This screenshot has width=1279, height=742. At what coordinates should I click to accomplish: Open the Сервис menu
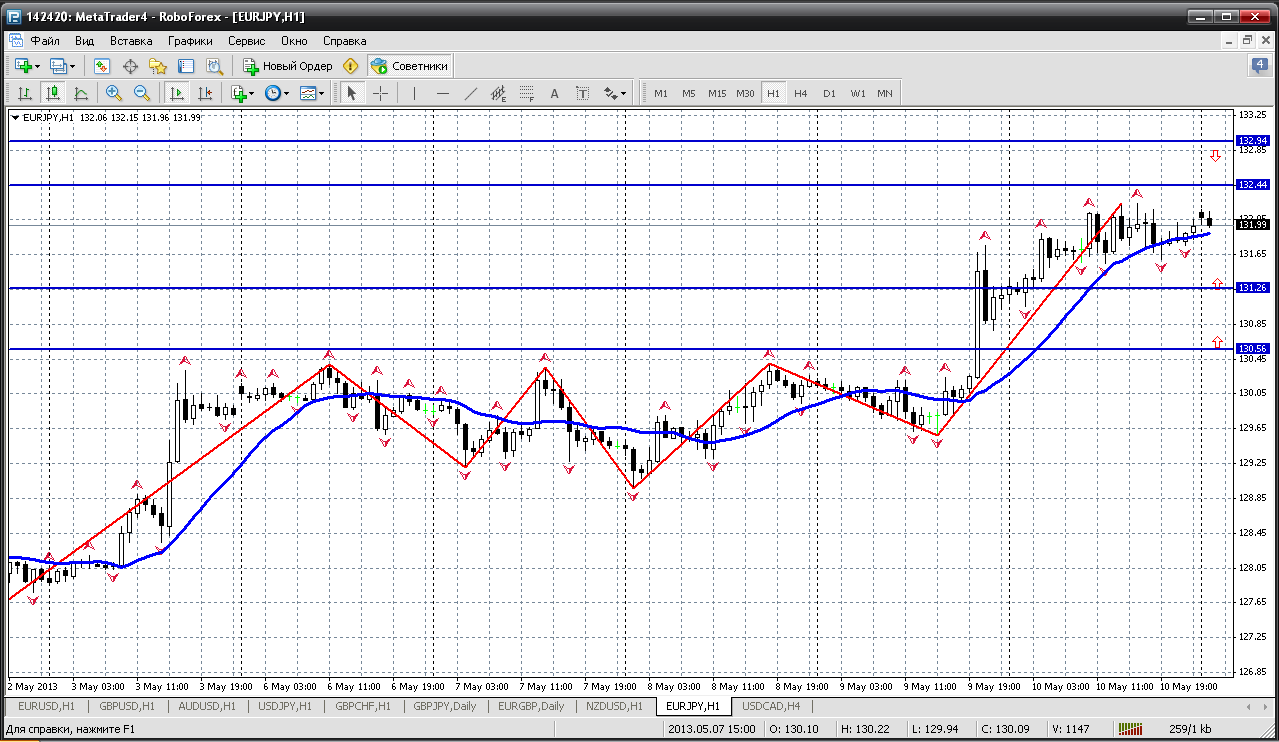(x=246, y=41)
